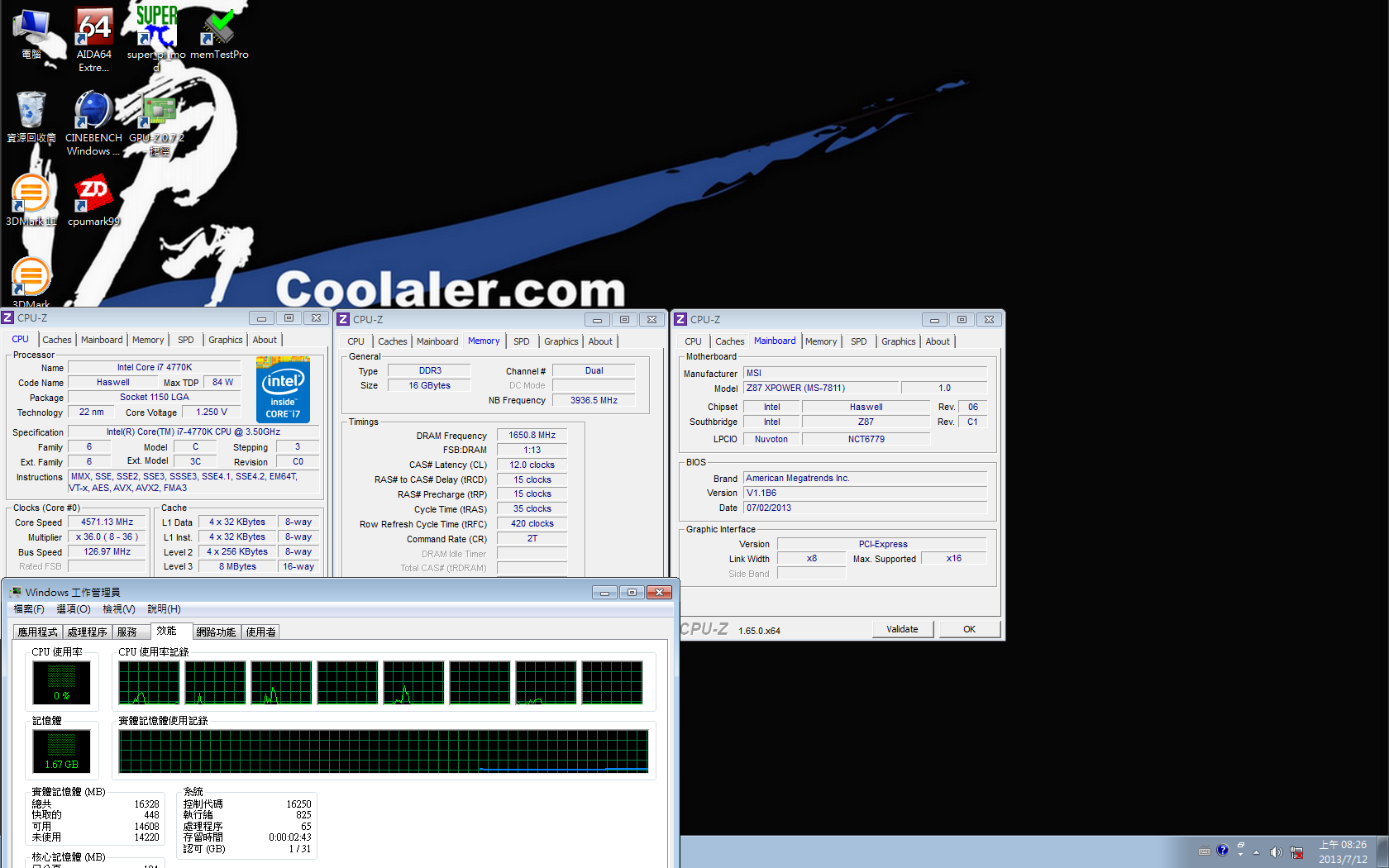Click the mainboard model field Z87 XPOWER (MS-7811)

point(821,388)
